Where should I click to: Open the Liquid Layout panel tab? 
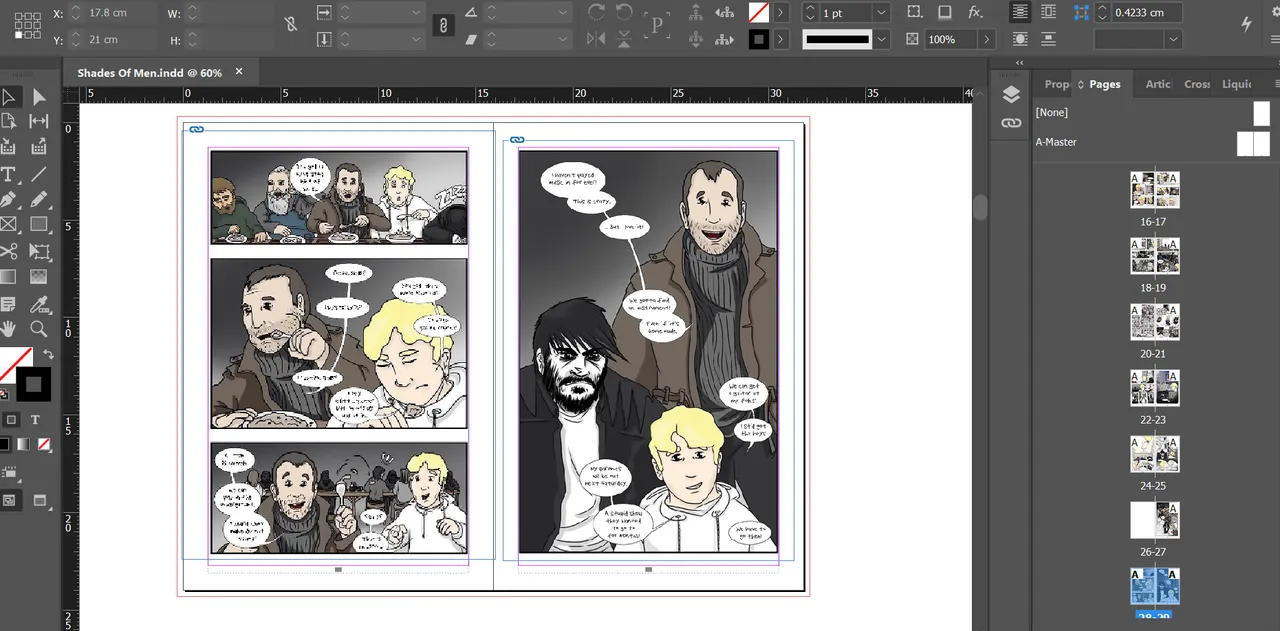(x=1236, y=84)
